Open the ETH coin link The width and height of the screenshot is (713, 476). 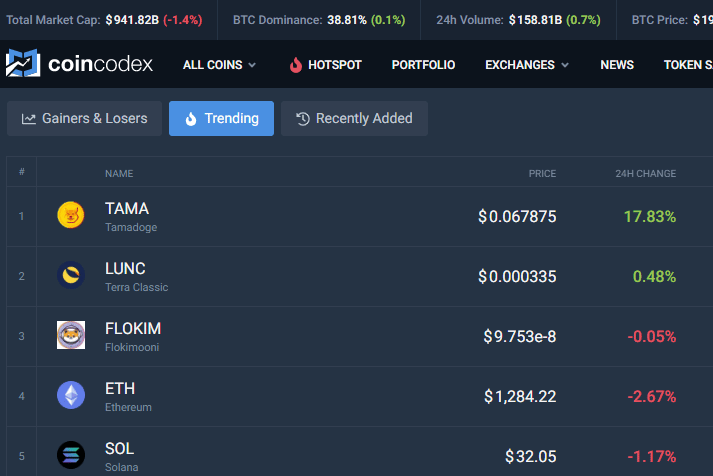(x=120, y=389)
